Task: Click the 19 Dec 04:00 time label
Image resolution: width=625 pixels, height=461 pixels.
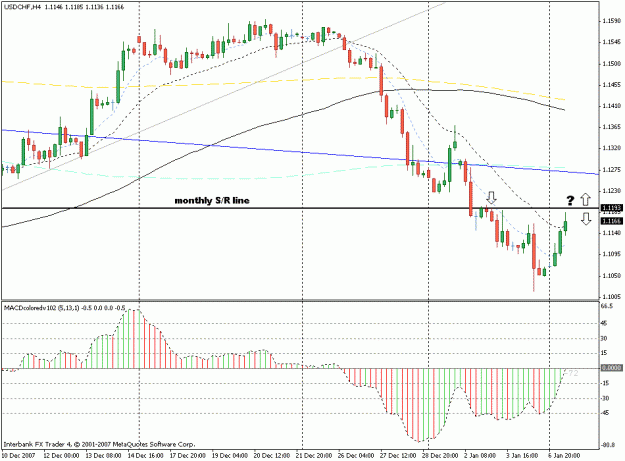Action: pyautogui.click(x=230, y=455)
